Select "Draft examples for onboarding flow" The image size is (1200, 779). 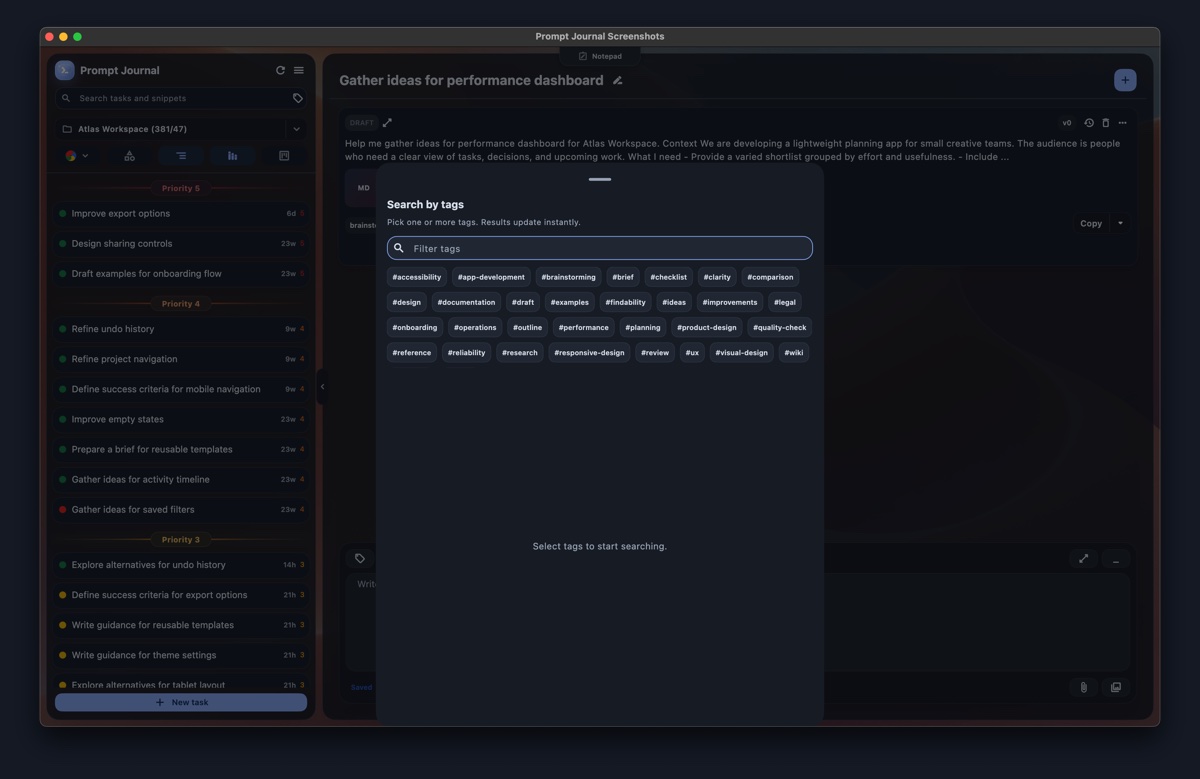click(181, 273)
